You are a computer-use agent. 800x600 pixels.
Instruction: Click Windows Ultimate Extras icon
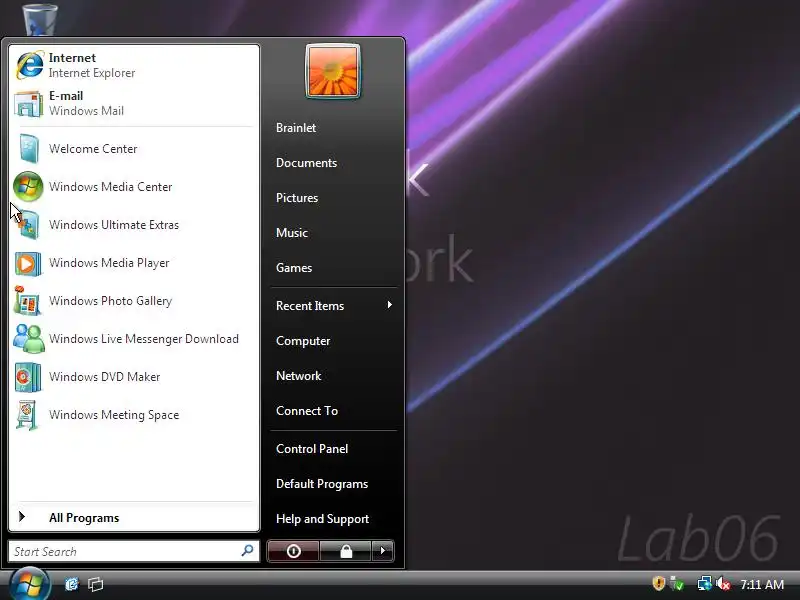[28, 225]
